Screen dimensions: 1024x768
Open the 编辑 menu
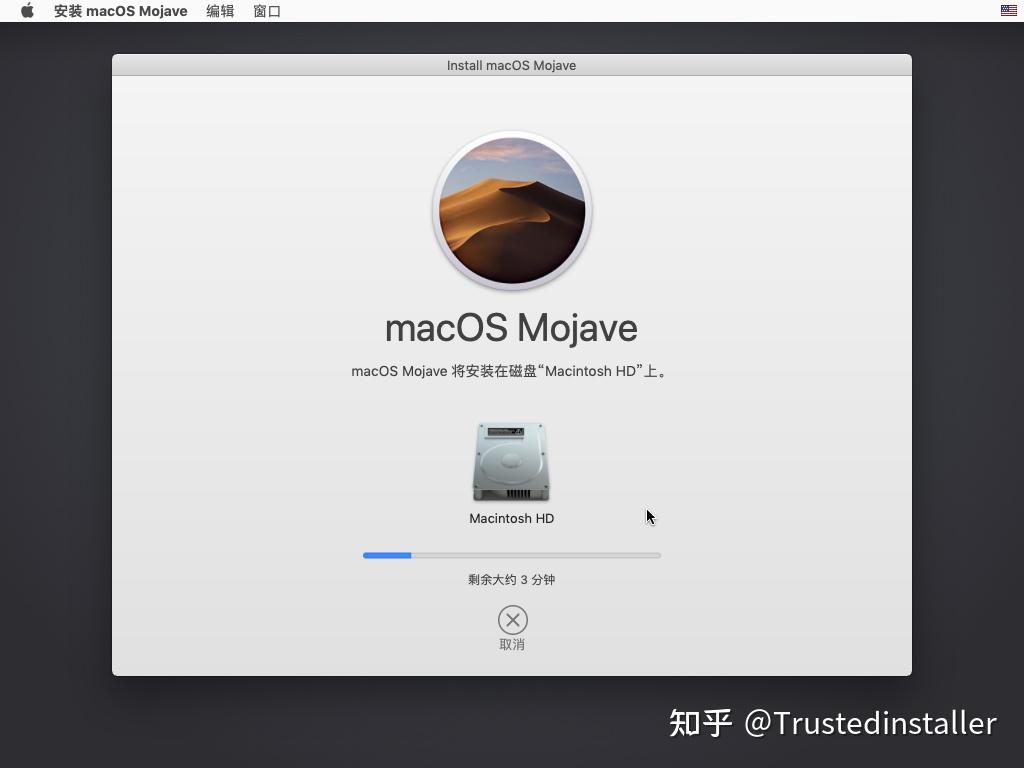[219, 11]
